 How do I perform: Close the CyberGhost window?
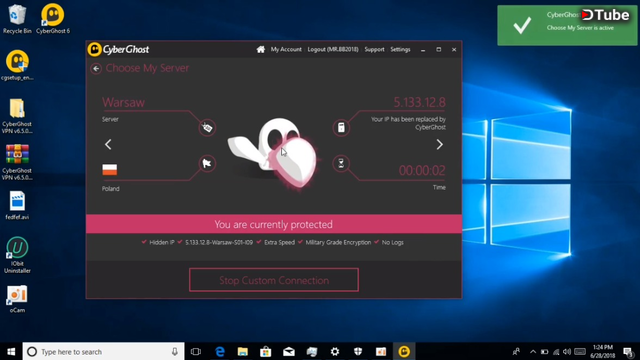(x=454, y=50)
